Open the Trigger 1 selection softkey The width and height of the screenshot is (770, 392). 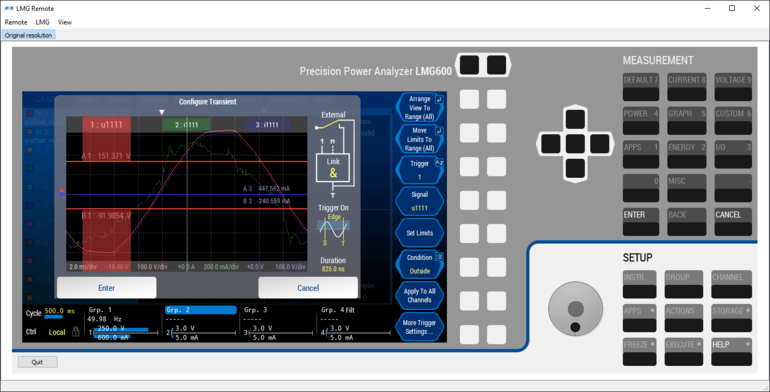pyautogui.click(x=419, y=170)
